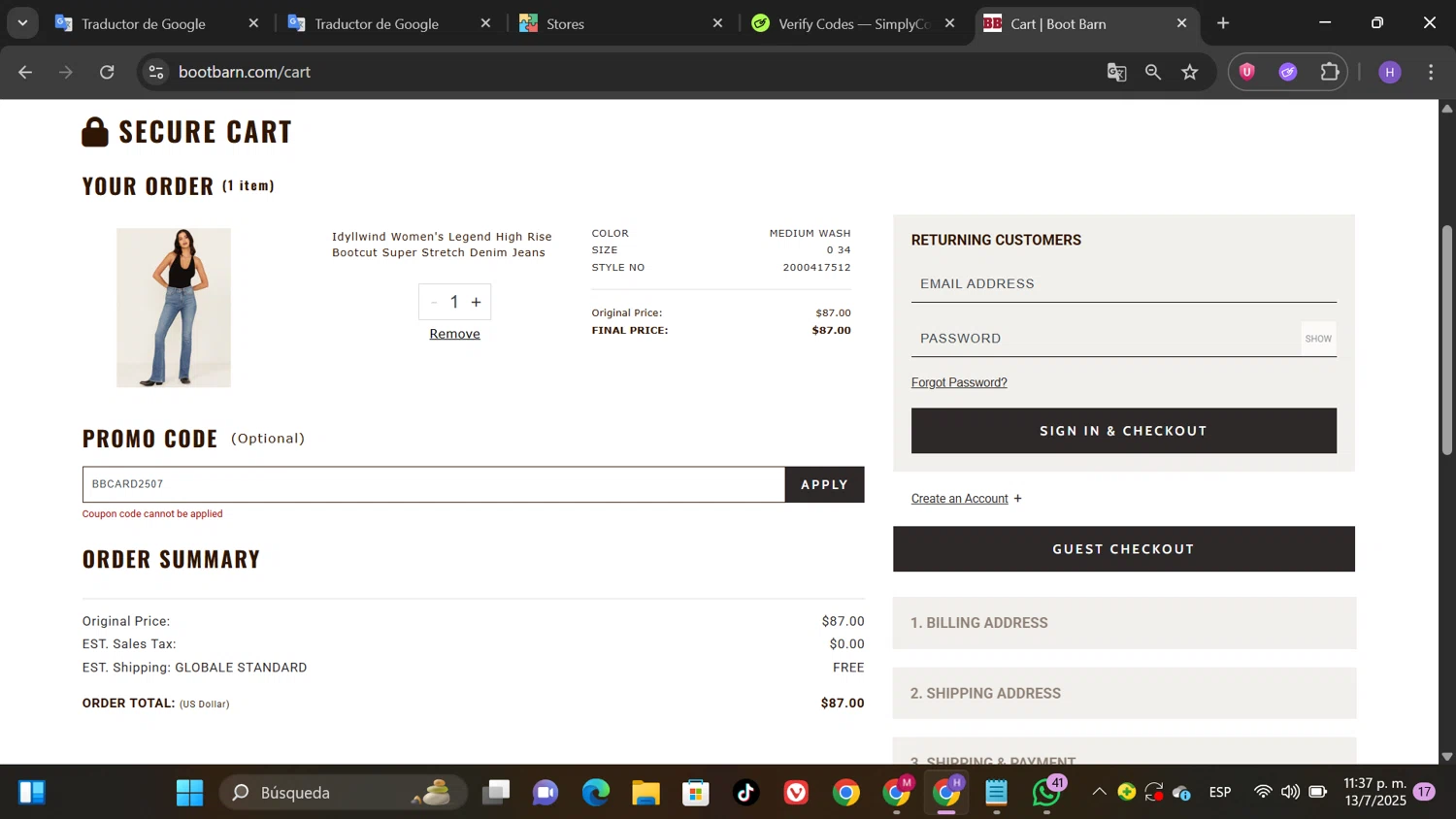1456x819 pixels.
Task: Close the Verify Codes tab
Action: tap(950, 23)
